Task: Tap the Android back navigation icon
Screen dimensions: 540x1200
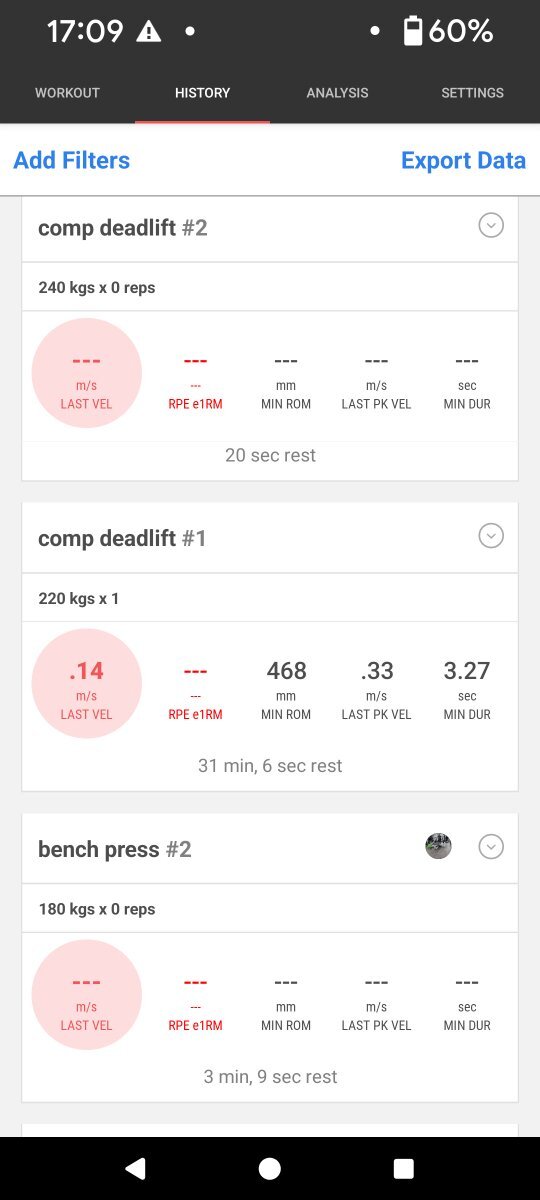Action: click(135, 1168)
